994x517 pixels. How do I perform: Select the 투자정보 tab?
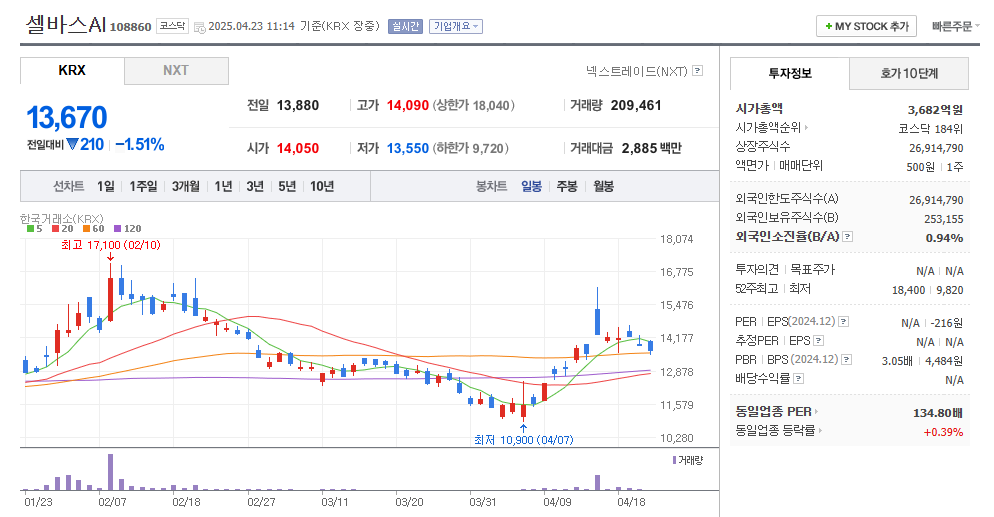[790, 73]
